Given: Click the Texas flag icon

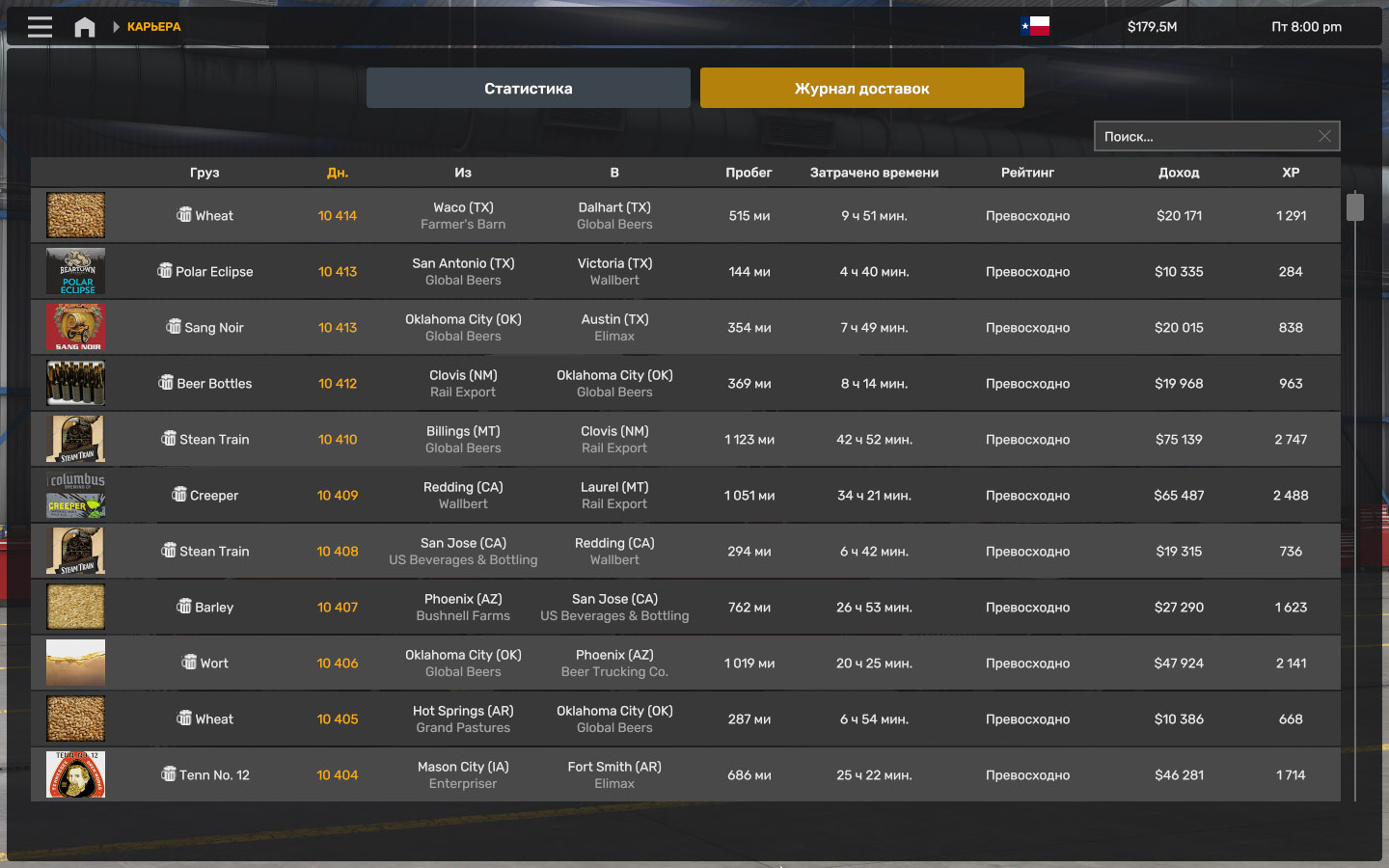Looking at the screenshot, I should [x=1035, y=27].
